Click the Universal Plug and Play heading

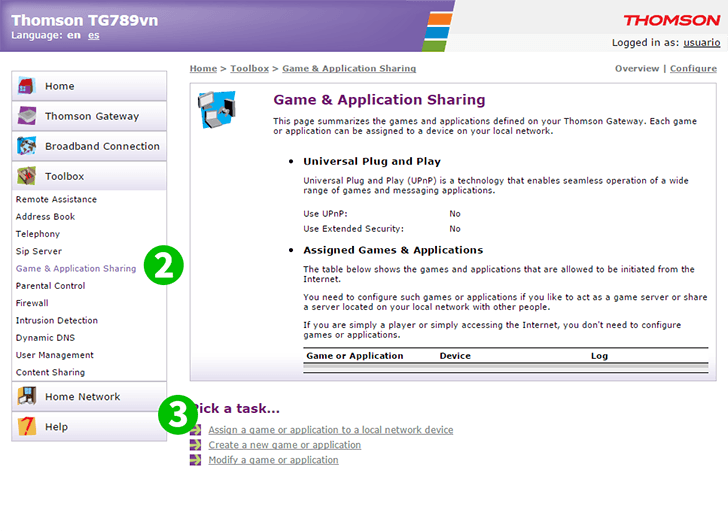click(372, 161)
